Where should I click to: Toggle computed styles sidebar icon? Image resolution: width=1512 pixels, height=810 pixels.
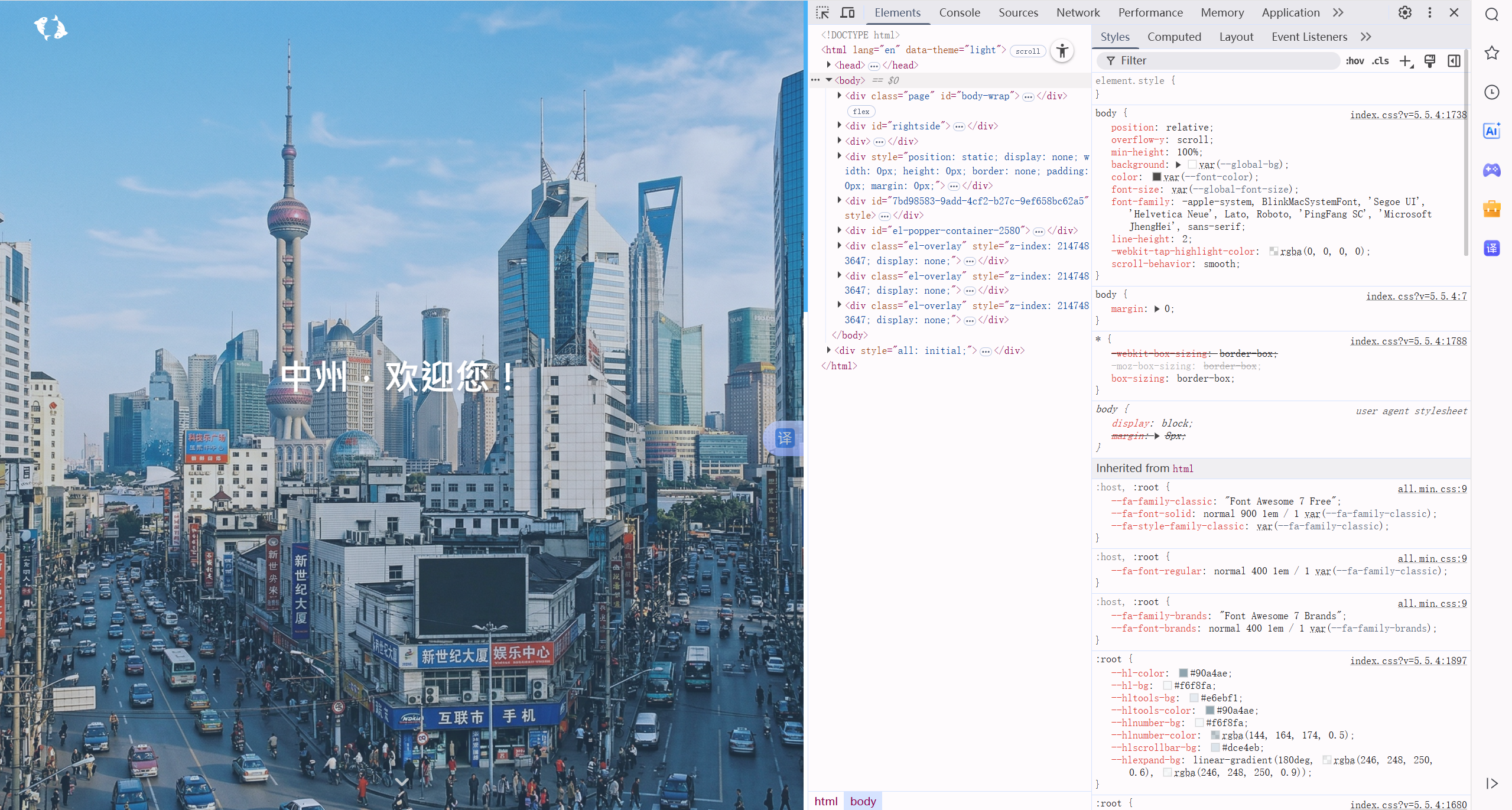coord(1454,61)
